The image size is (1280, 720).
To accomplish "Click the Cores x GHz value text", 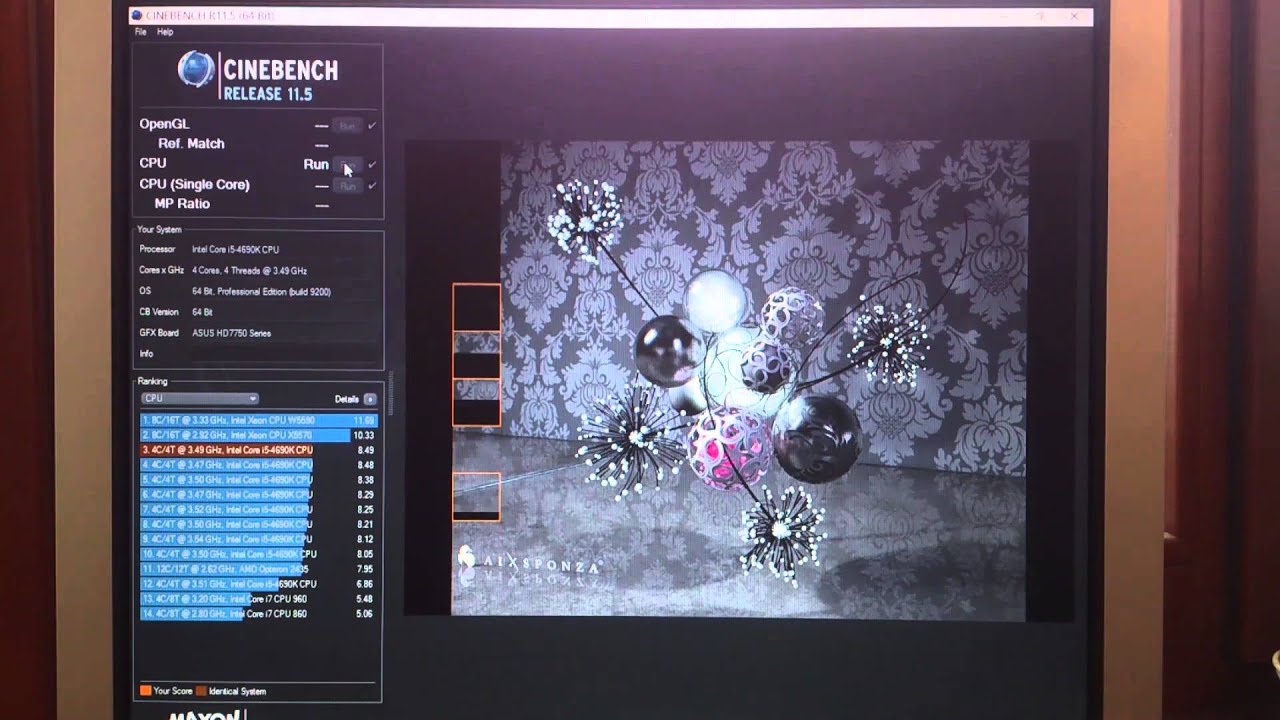I will pyautogui.click(x=249, y=270).
